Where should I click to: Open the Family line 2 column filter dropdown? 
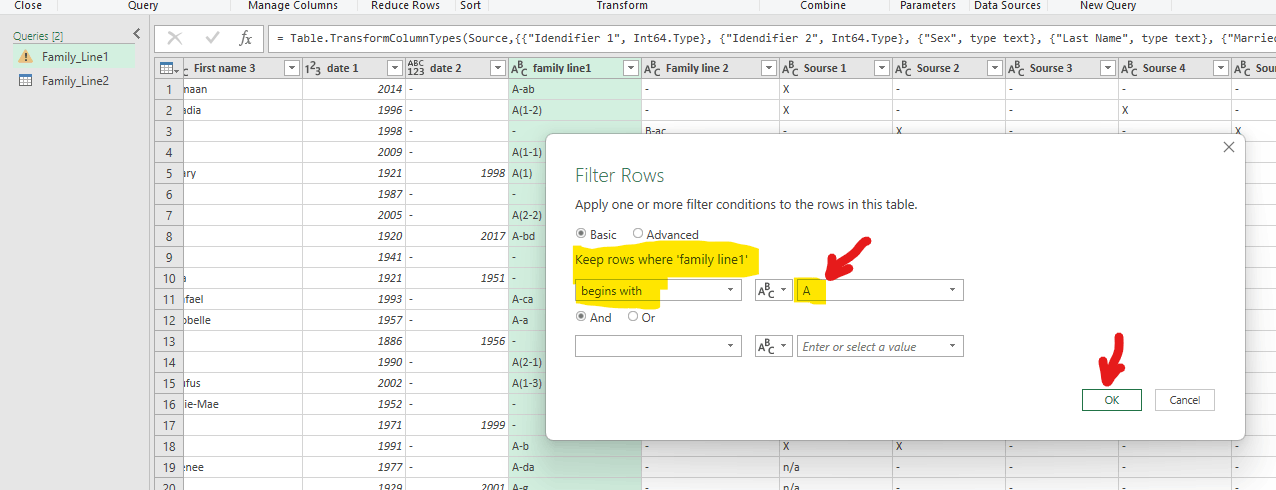[767, 68]
